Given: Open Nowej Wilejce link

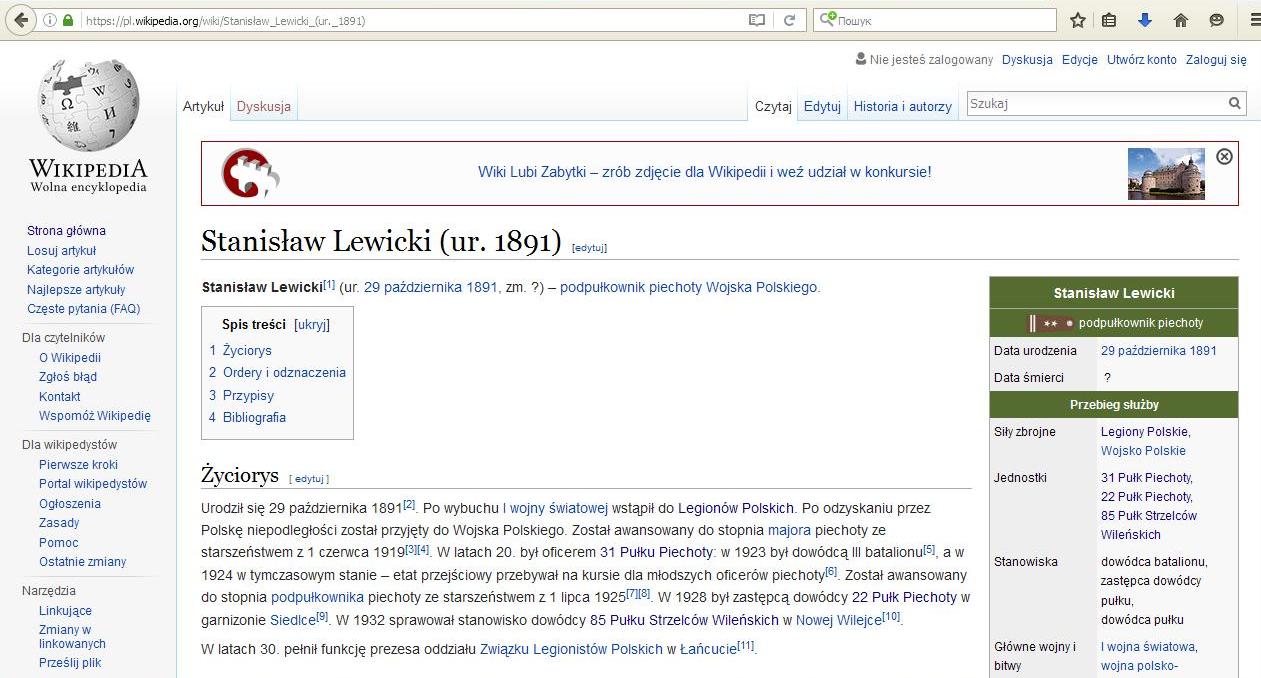Looking at the screenshot, I should [838, 620].
